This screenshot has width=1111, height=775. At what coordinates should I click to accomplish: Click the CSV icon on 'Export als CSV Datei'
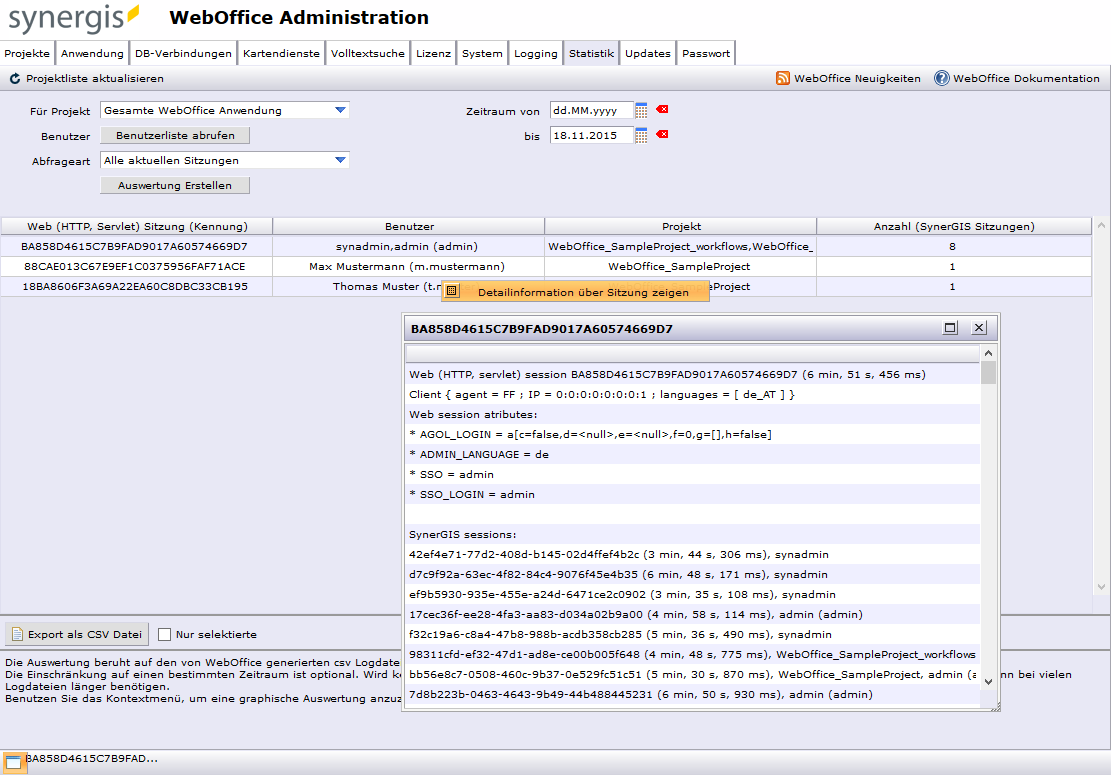[18, 633]
